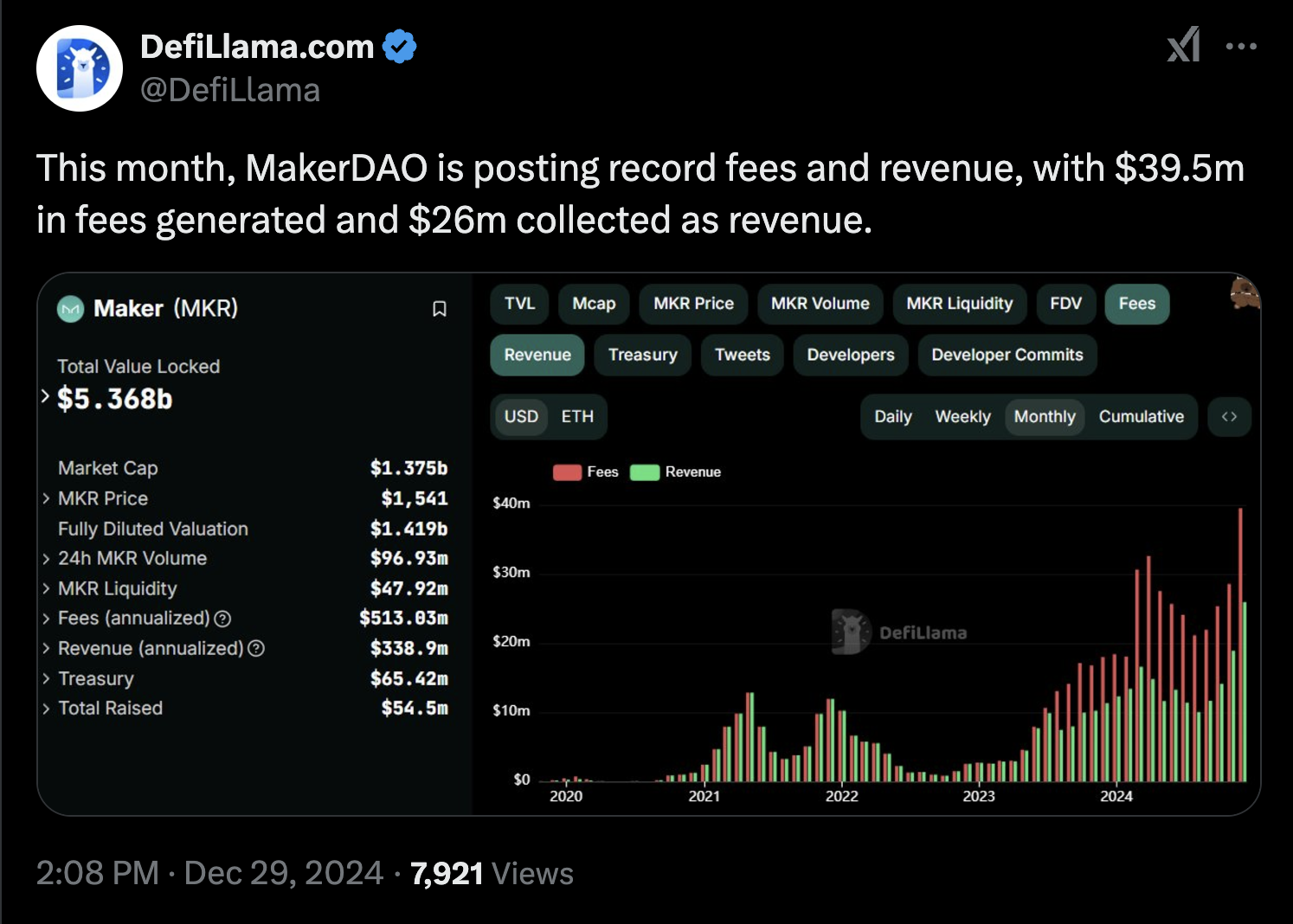Click the Maker (MKR) title
This screenshot has height=924, width=1293.
(x=165, y=309)
